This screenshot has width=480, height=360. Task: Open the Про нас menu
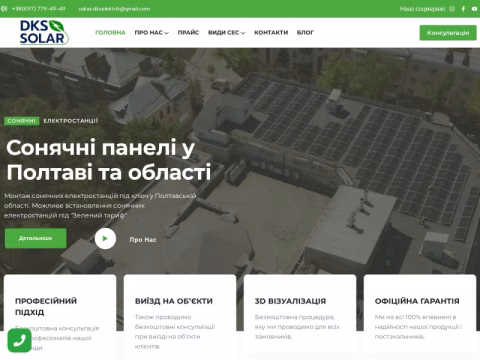click(x=148, y=33)
